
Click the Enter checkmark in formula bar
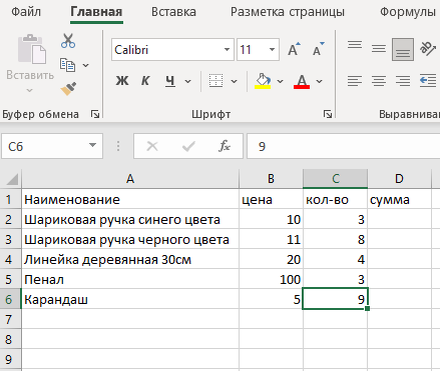(188, 146)
